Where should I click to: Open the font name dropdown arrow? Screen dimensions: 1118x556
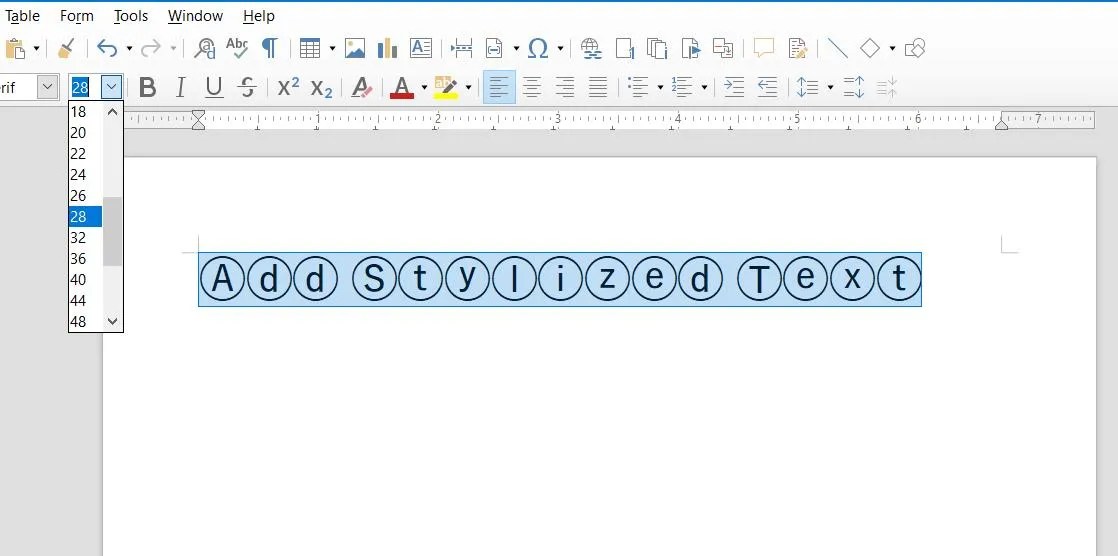pyautogui.click(x=47, y=88)
